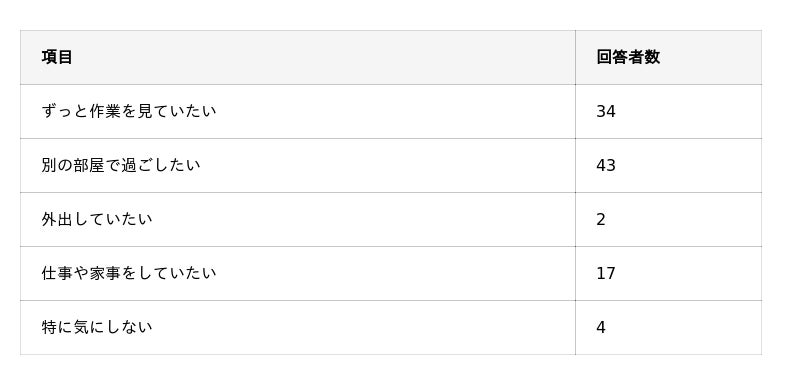The height and width of the screenshot is (385, 800).
Task: Click the character 特 in last row
Action: [x=49, y=327]
